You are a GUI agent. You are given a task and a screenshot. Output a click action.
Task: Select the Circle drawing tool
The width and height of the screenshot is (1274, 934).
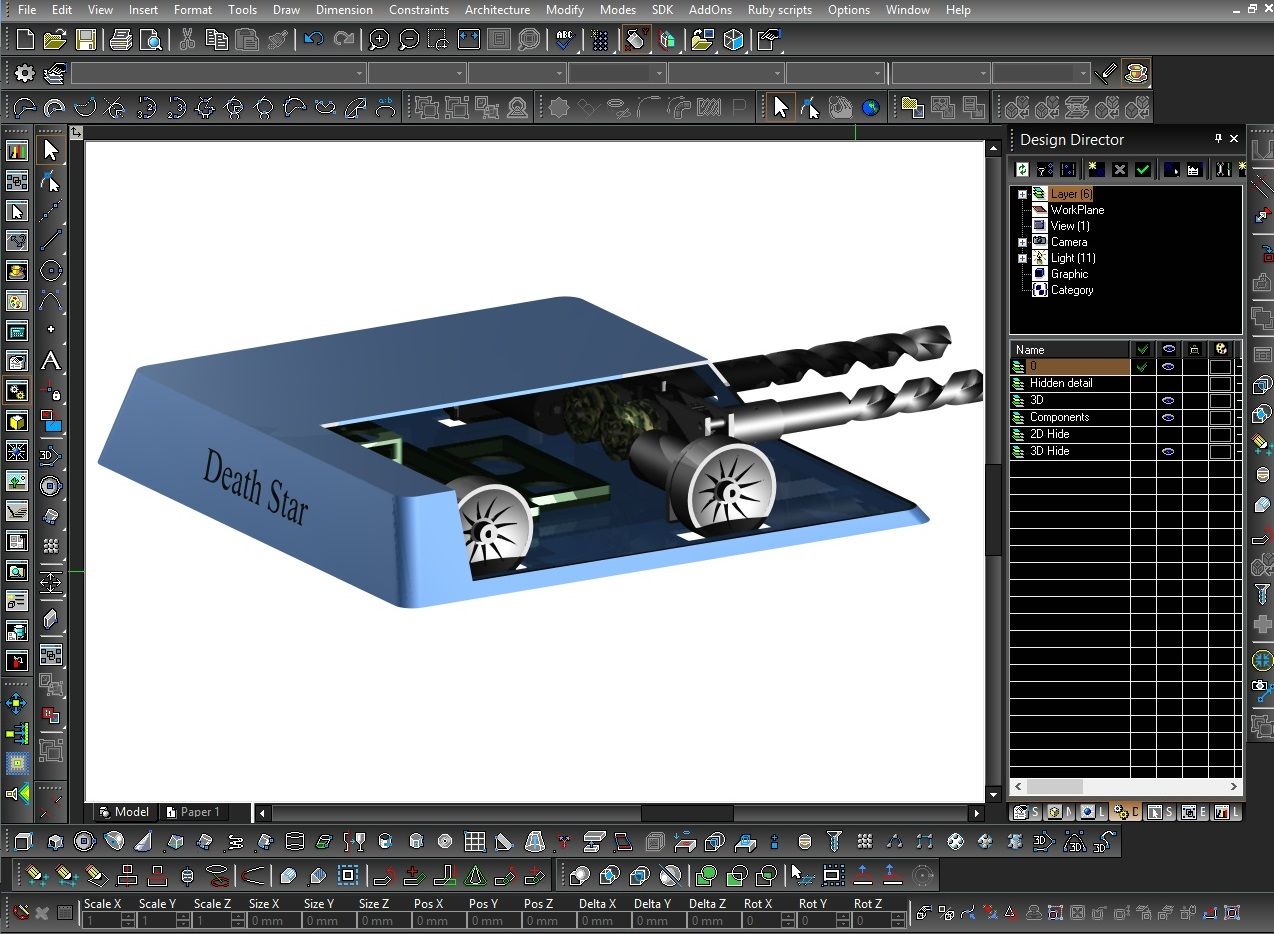(50, 271)
